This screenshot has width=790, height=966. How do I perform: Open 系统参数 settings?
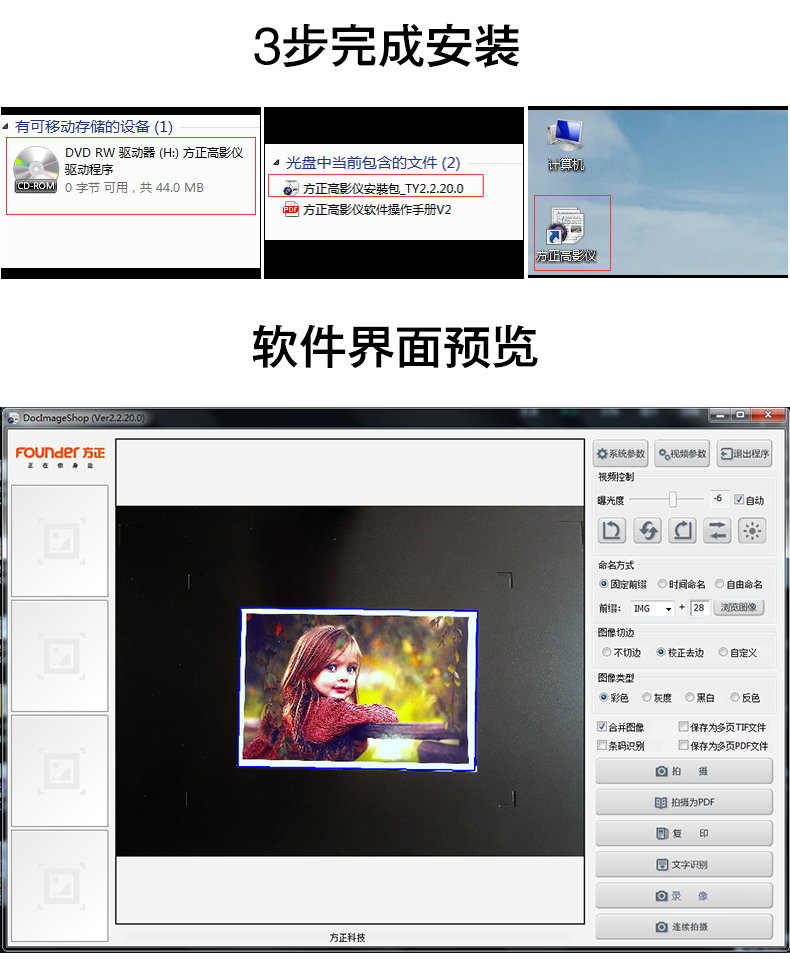[x=620, y=454]
